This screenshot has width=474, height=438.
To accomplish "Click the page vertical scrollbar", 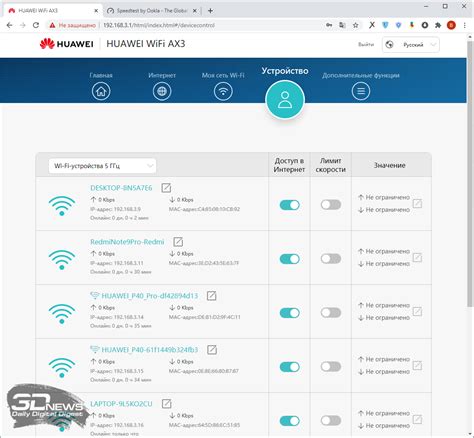I will point(470,173).
